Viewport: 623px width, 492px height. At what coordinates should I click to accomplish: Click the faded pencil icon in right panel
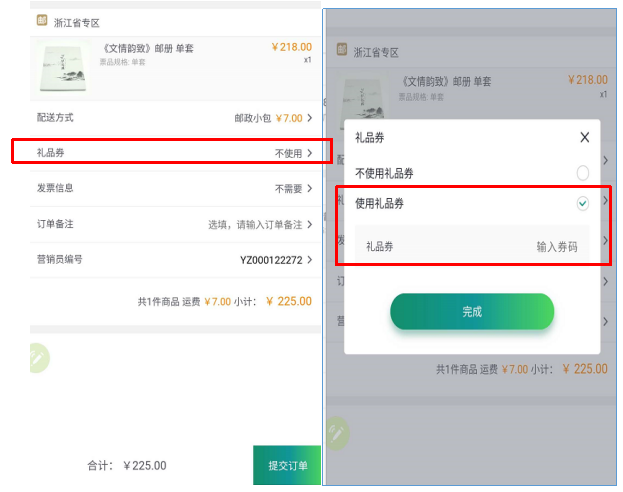[x=337, y=432]
